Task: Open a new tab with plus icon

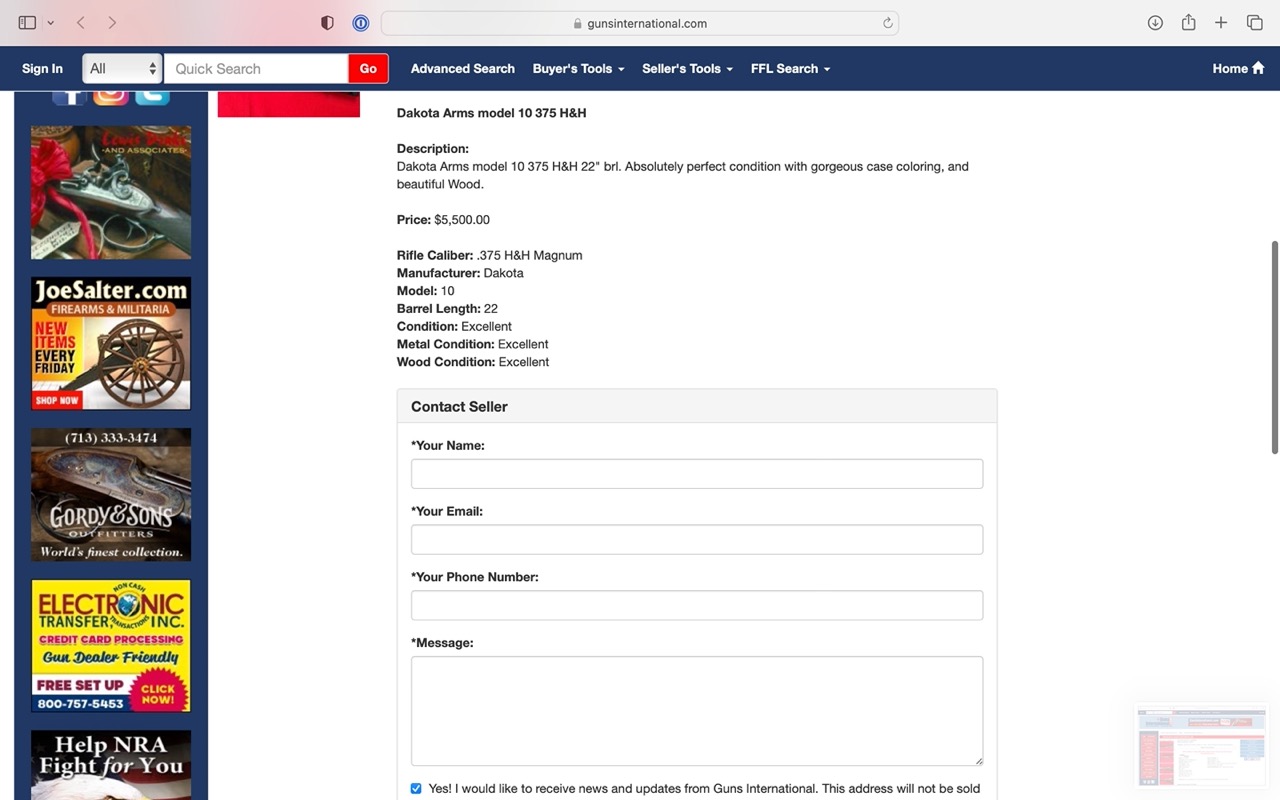Action: (1221, 23)
